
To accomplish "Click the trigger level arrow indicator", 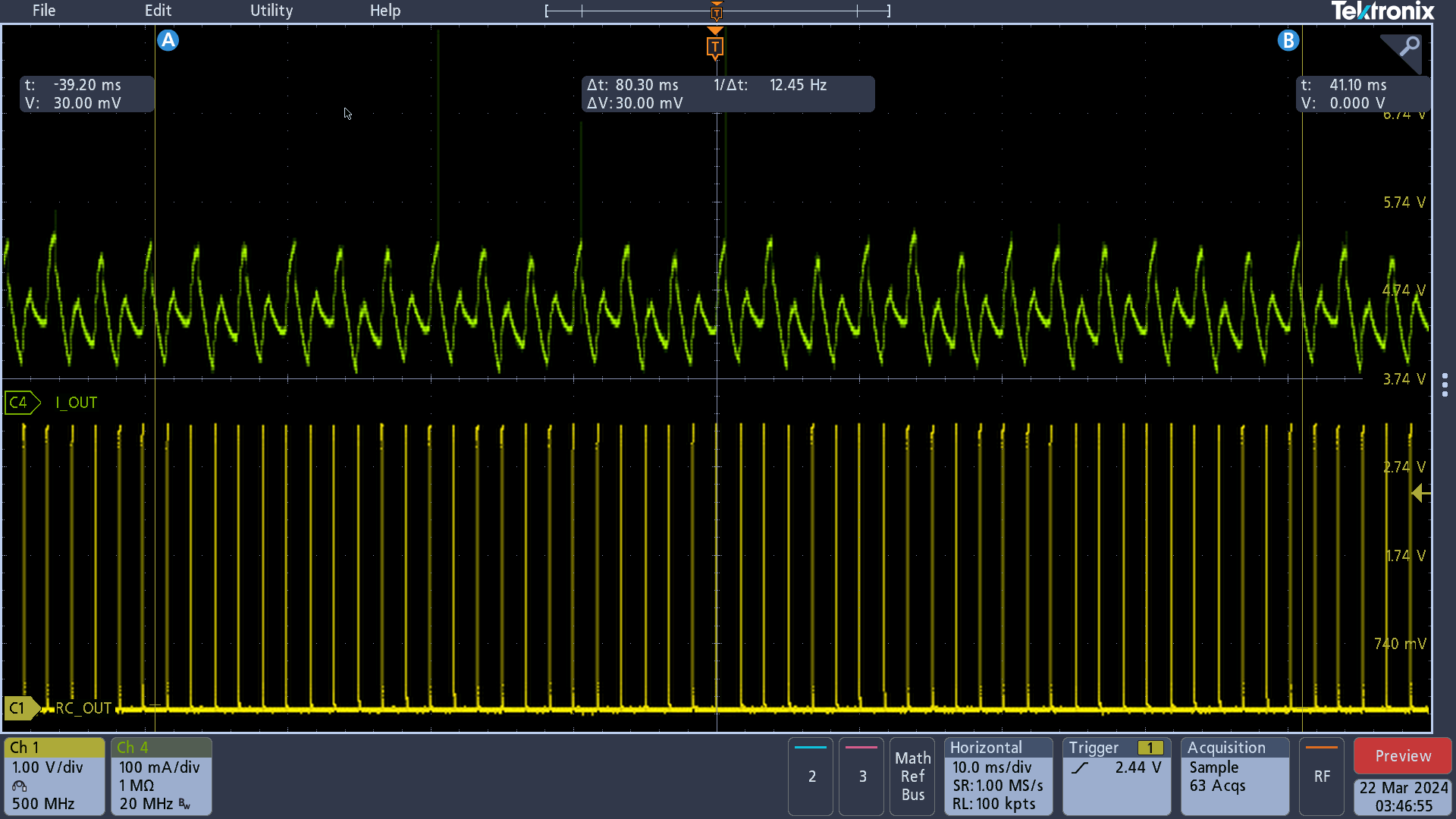I will (x=1420, y=494).
